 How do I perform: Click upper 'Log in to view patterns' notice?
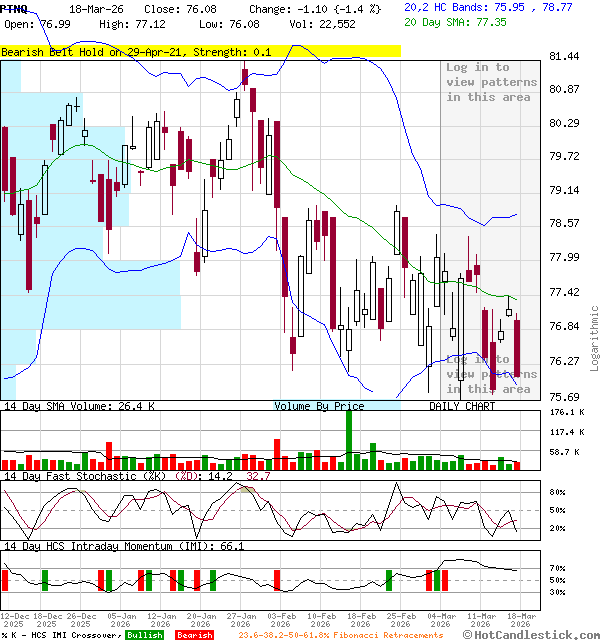coord(491,82)
